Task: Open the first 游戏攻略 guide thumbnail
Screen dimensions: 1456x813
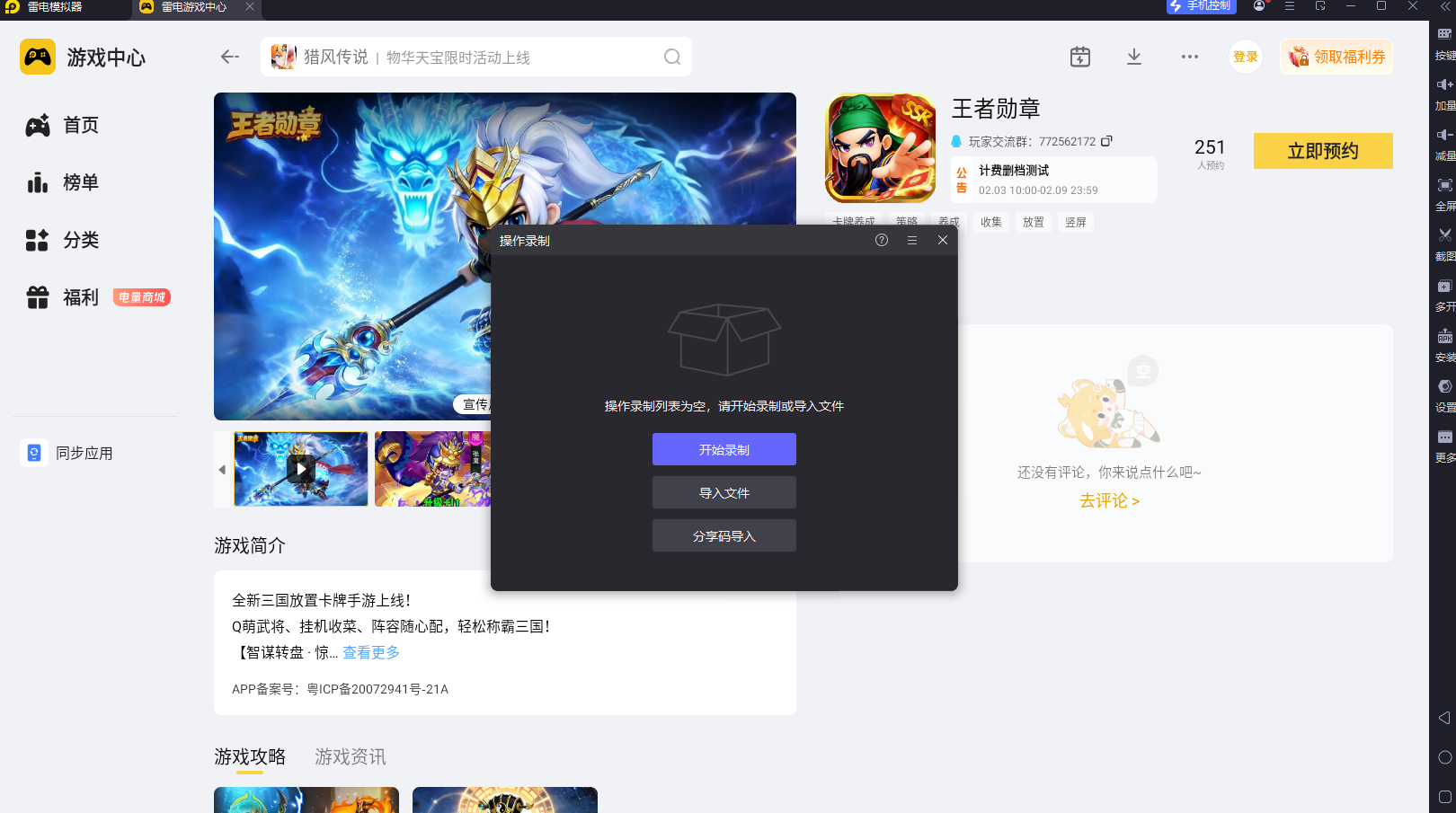Action: pyautogui.click(x=306, y=800)
